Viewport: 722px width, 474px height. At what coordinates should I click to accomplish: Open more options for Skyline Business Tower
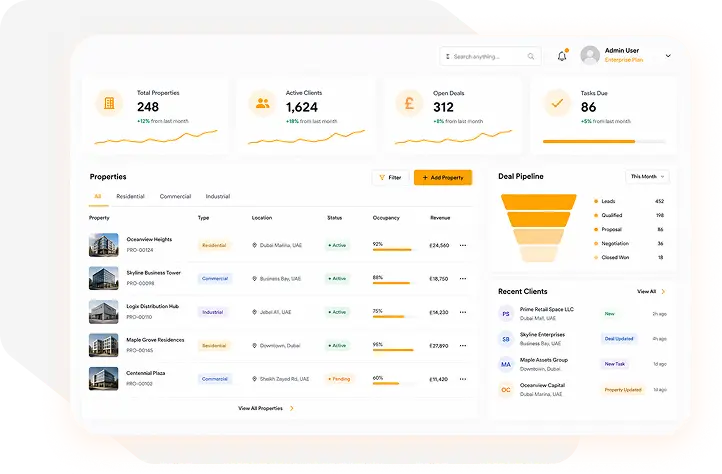point(463,279)
